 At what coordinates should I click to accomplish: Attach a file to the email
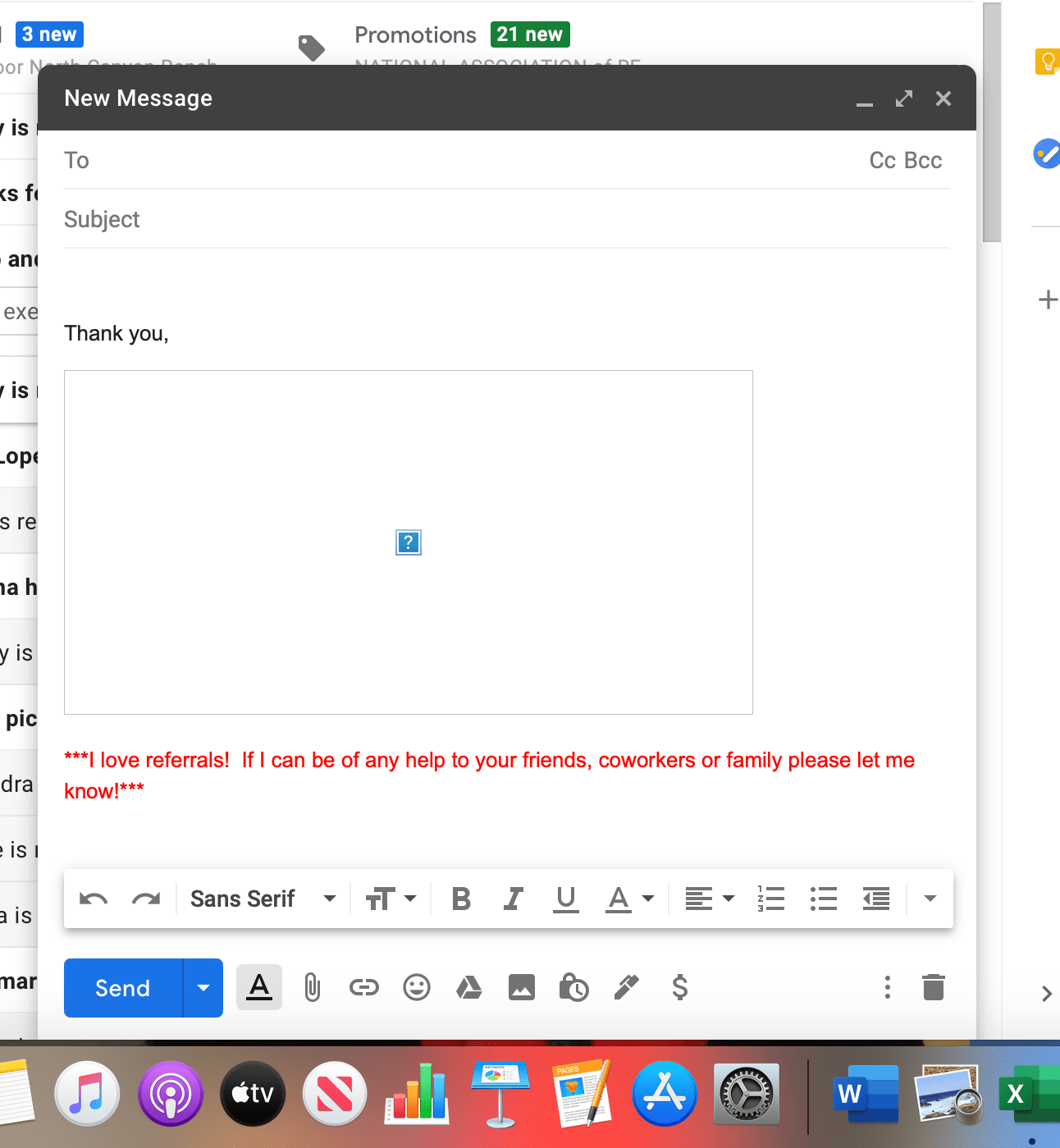[x=312, y=987]
